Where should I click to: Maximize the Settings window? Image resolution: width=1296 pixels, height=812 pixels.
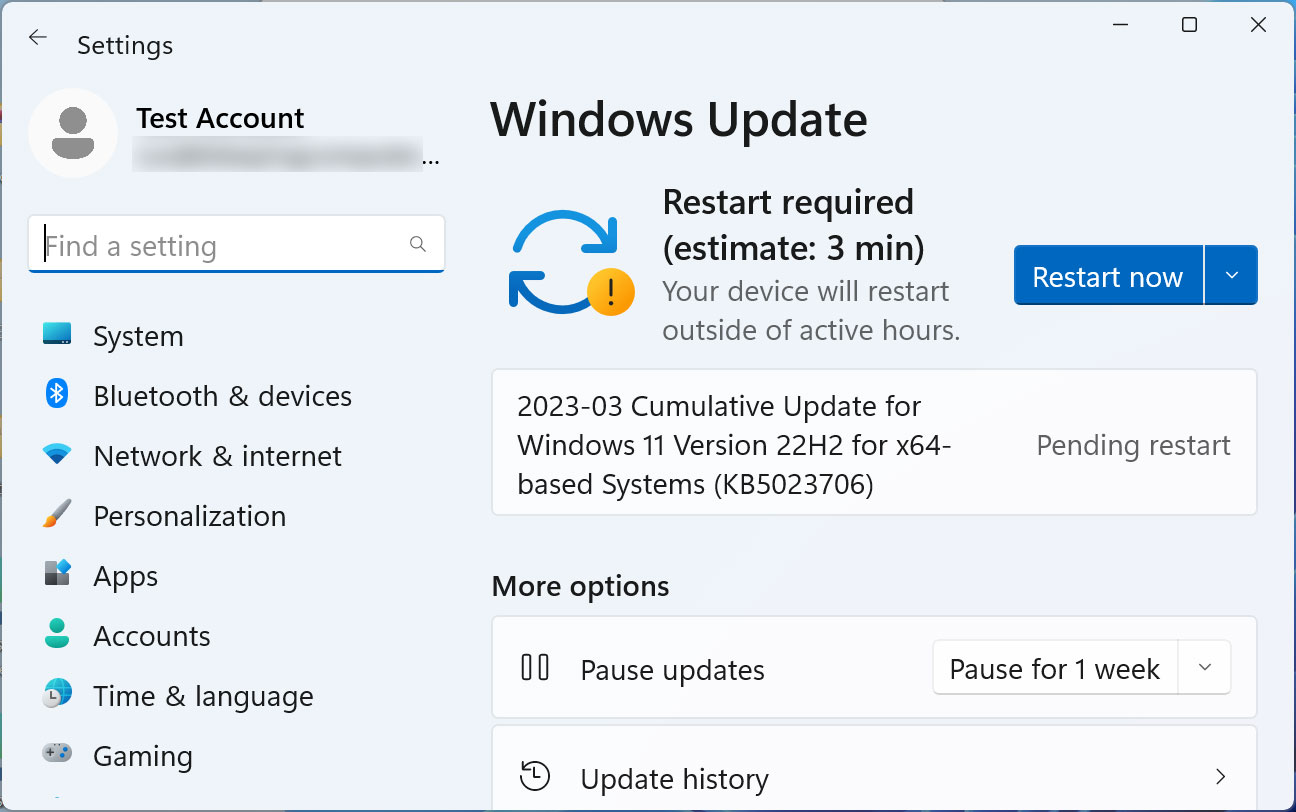coord(1189,25)
